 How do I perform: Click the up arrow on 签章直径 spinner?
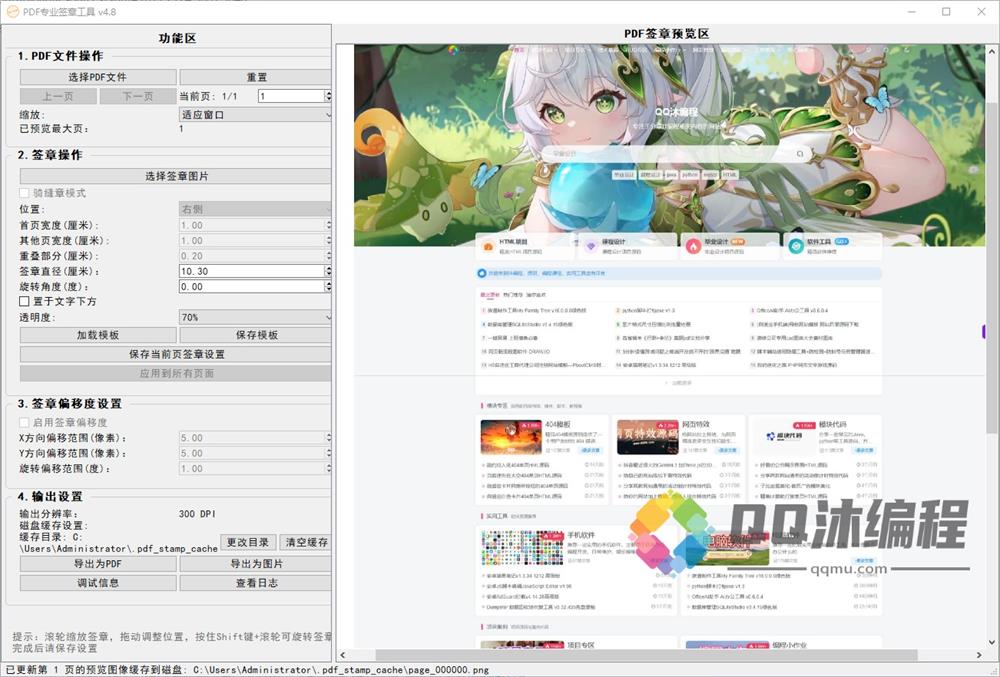pos(327,266)
